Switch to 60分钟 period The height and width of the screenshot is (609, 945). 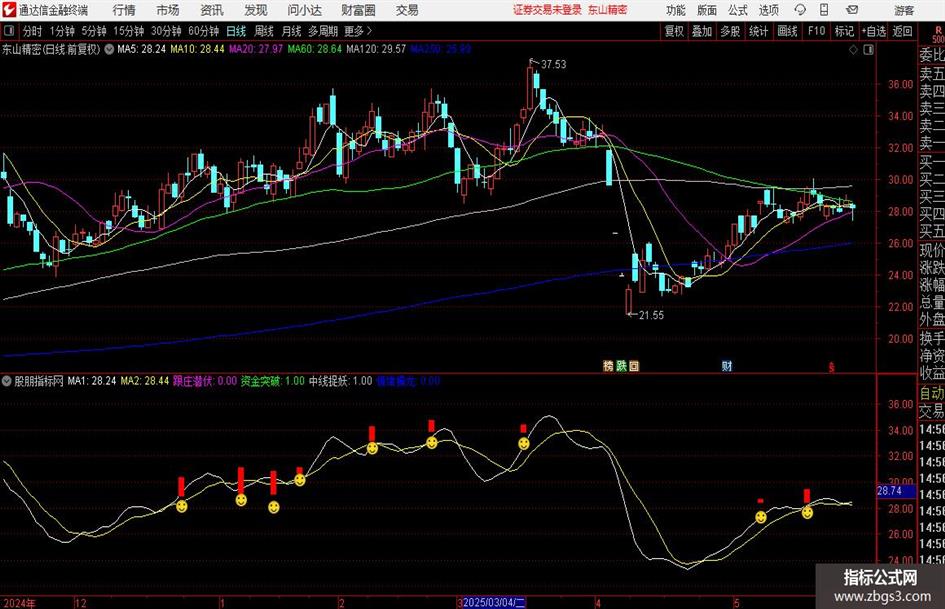pyautogui.click(x=204, y=31)
